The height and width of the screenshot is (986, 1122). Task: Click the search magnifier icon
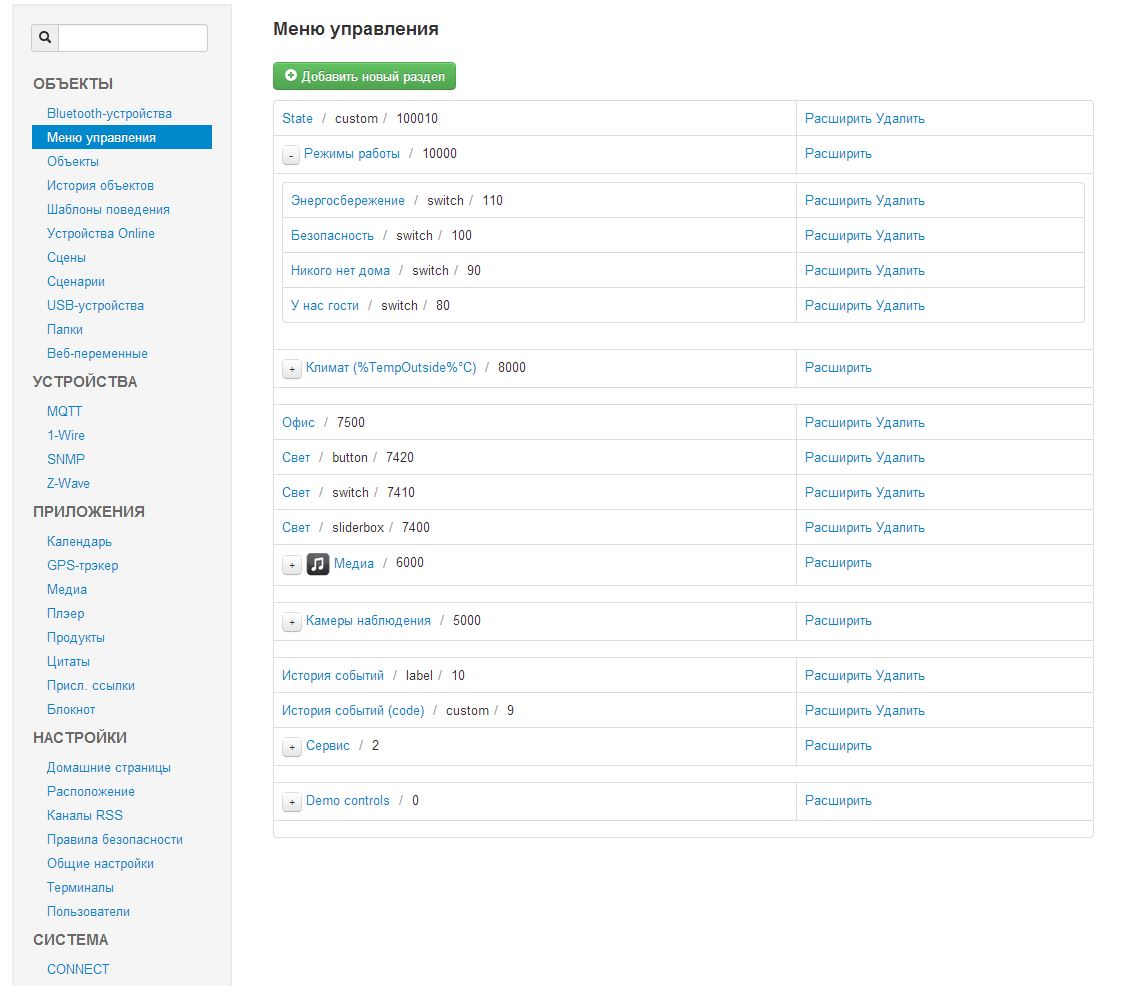point(45,37)
